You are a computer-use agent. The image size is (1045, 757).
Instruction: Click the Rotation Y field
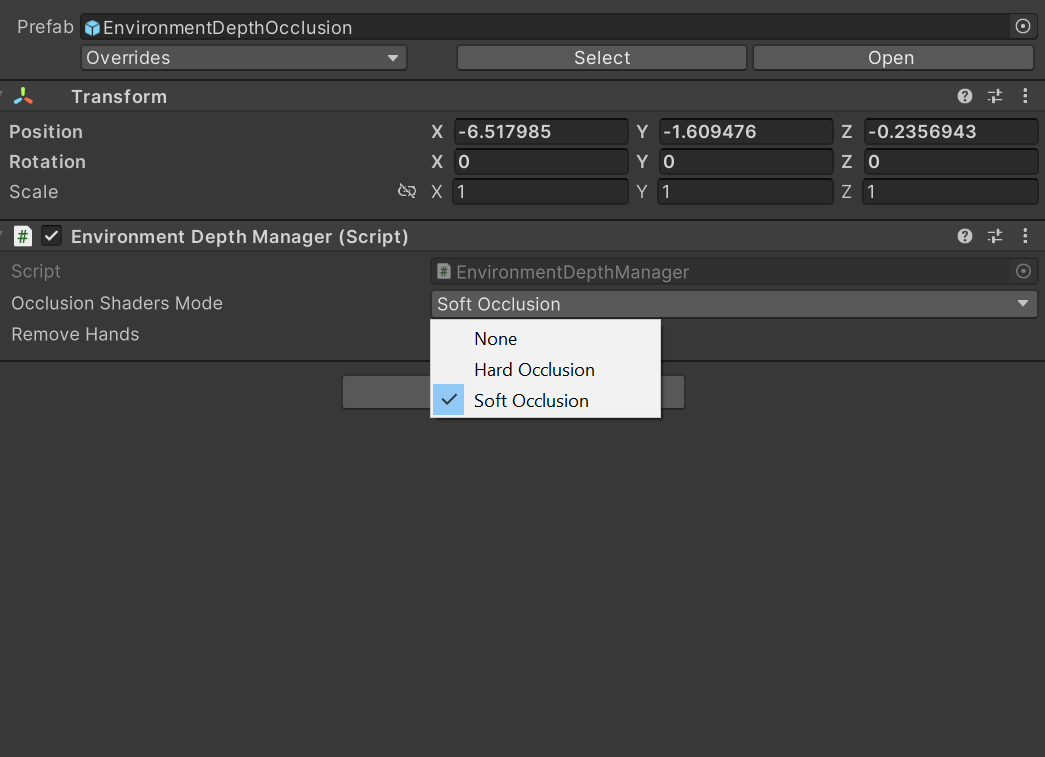point(746,161)
